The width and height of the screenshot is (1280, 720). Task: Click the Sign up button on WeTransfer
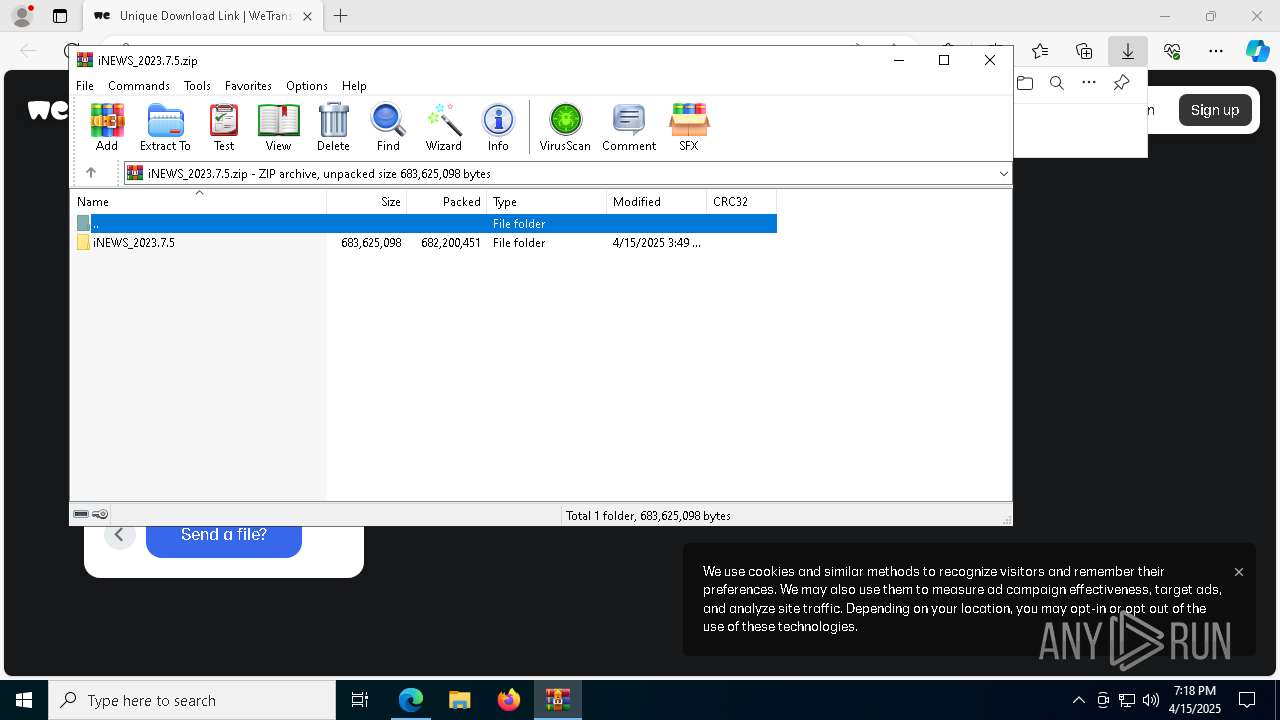(x=1215, y=110)
